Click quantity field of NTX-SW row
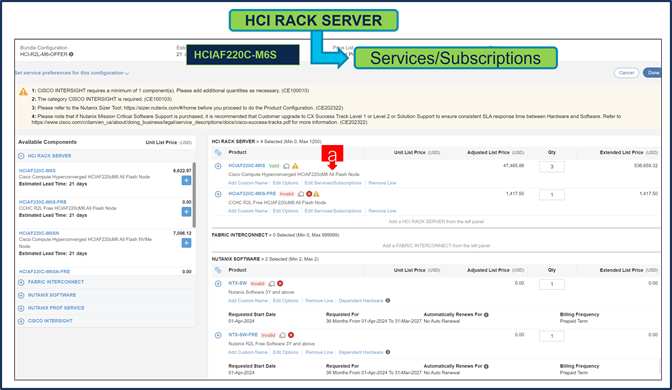672x390 pixels. [552, 285]
